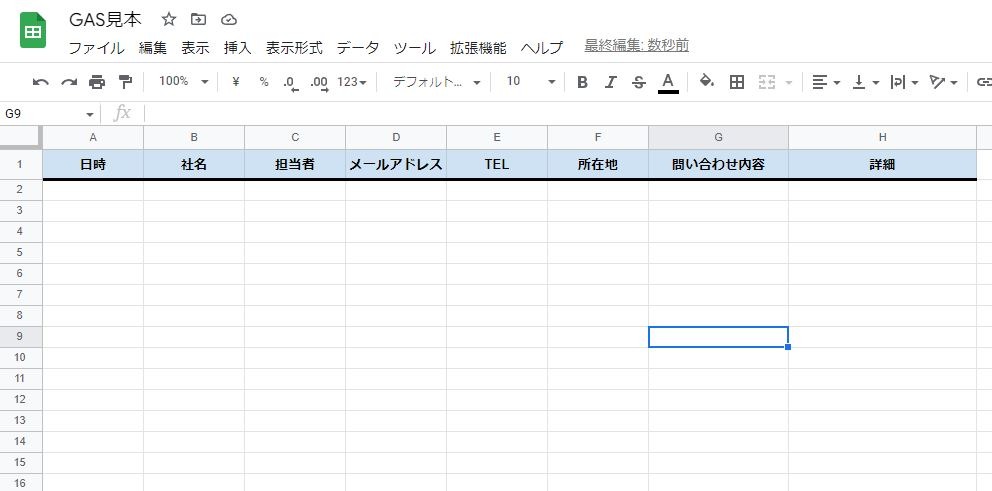Open the 100% zoom dropdown

click(183, 82)
